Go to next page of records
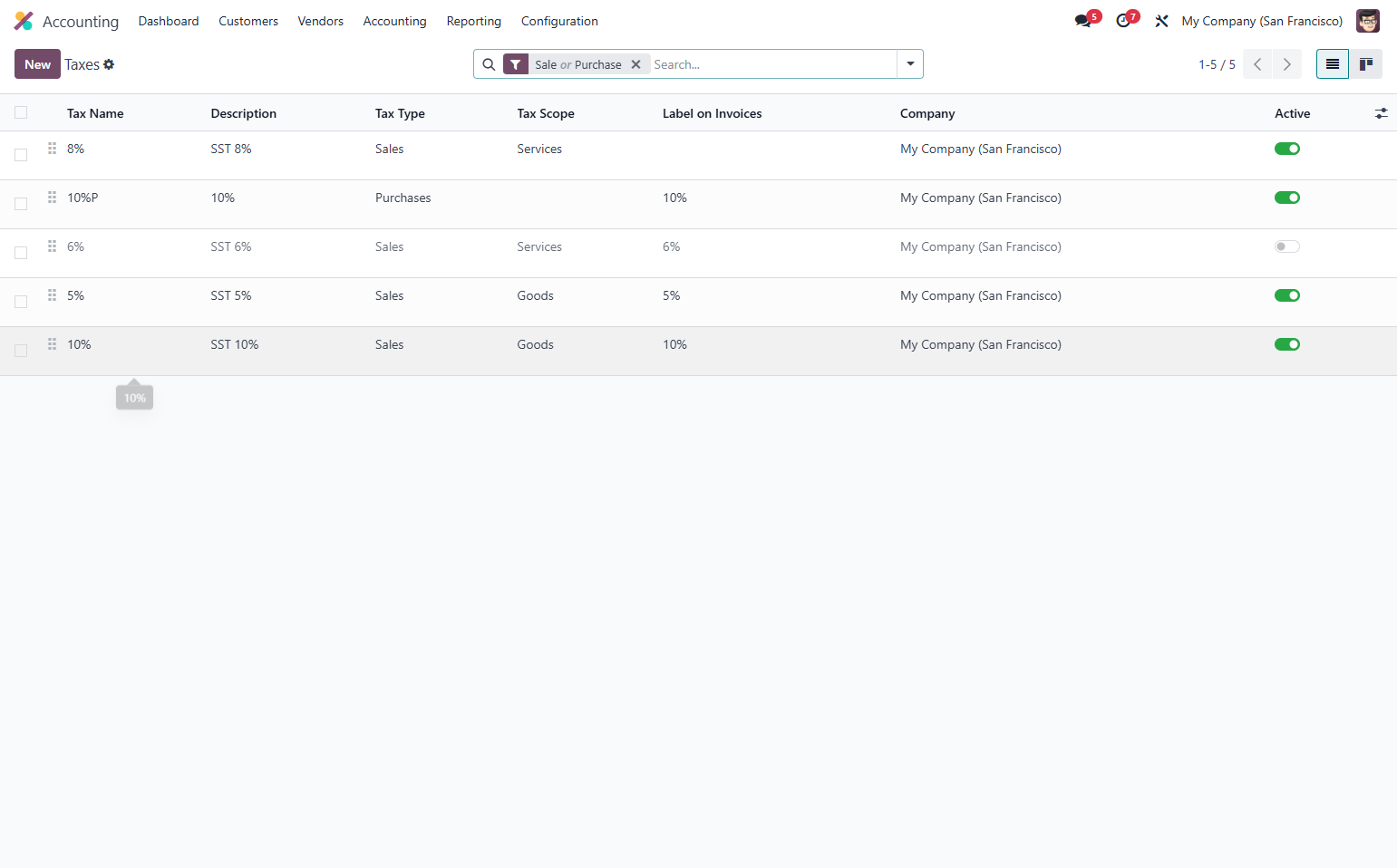Image resolution: width=1397 pixels, height=868 pixels. click(1287, 64)
